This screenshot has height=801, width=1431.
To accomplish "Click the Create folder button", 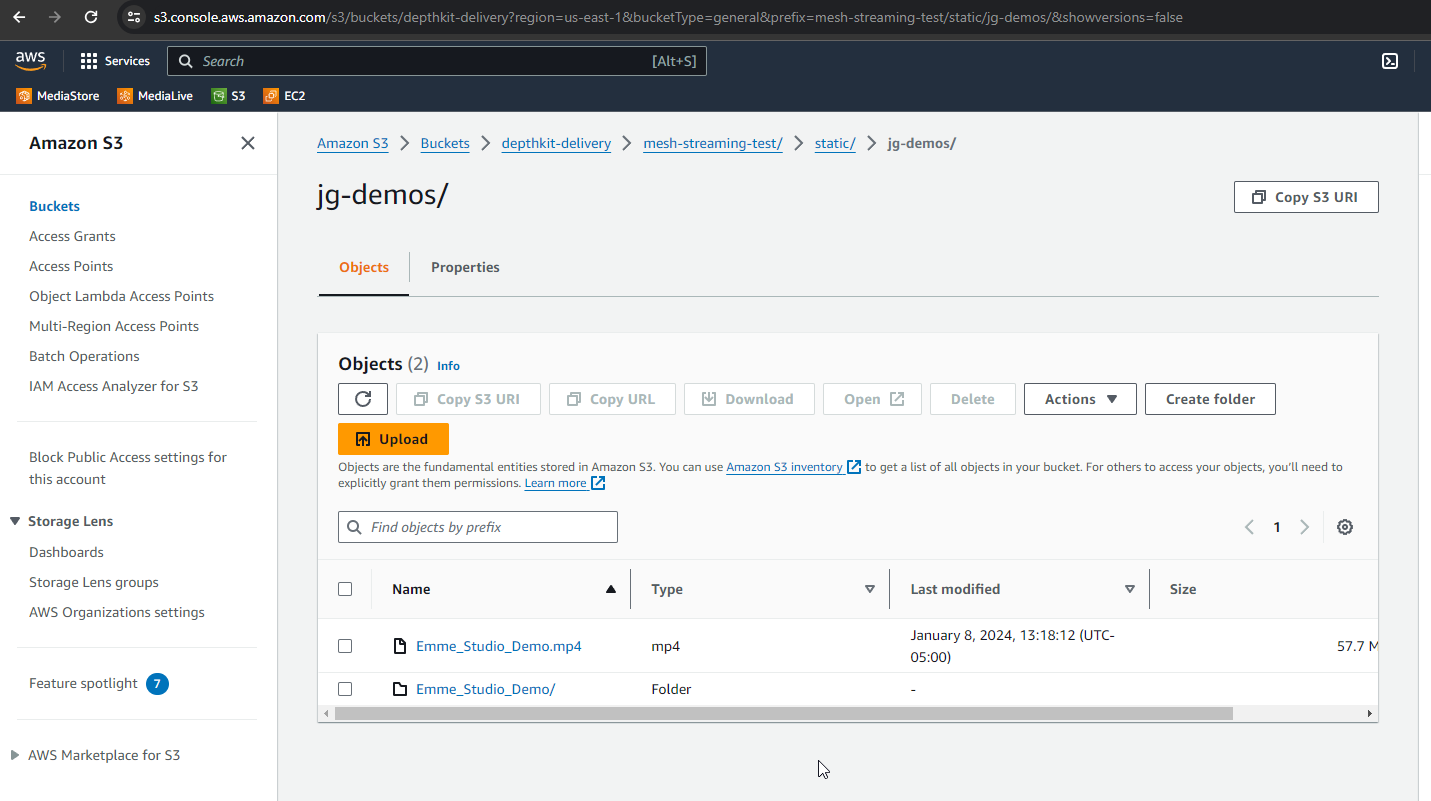I will 1210,399.
